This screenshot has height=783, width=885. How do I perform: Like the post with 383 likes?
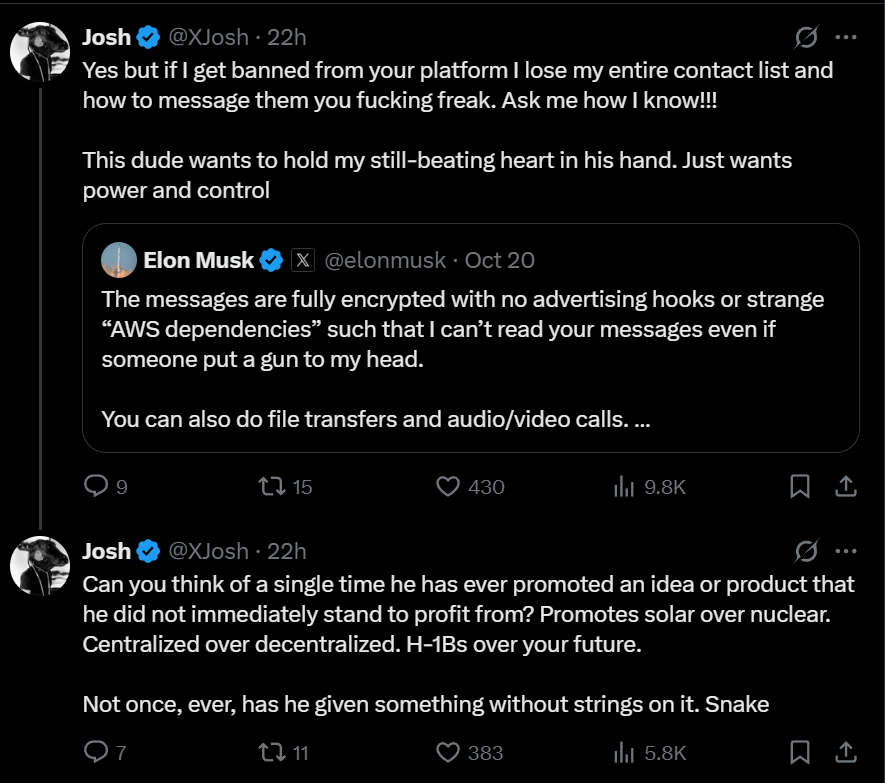point(448,751)
